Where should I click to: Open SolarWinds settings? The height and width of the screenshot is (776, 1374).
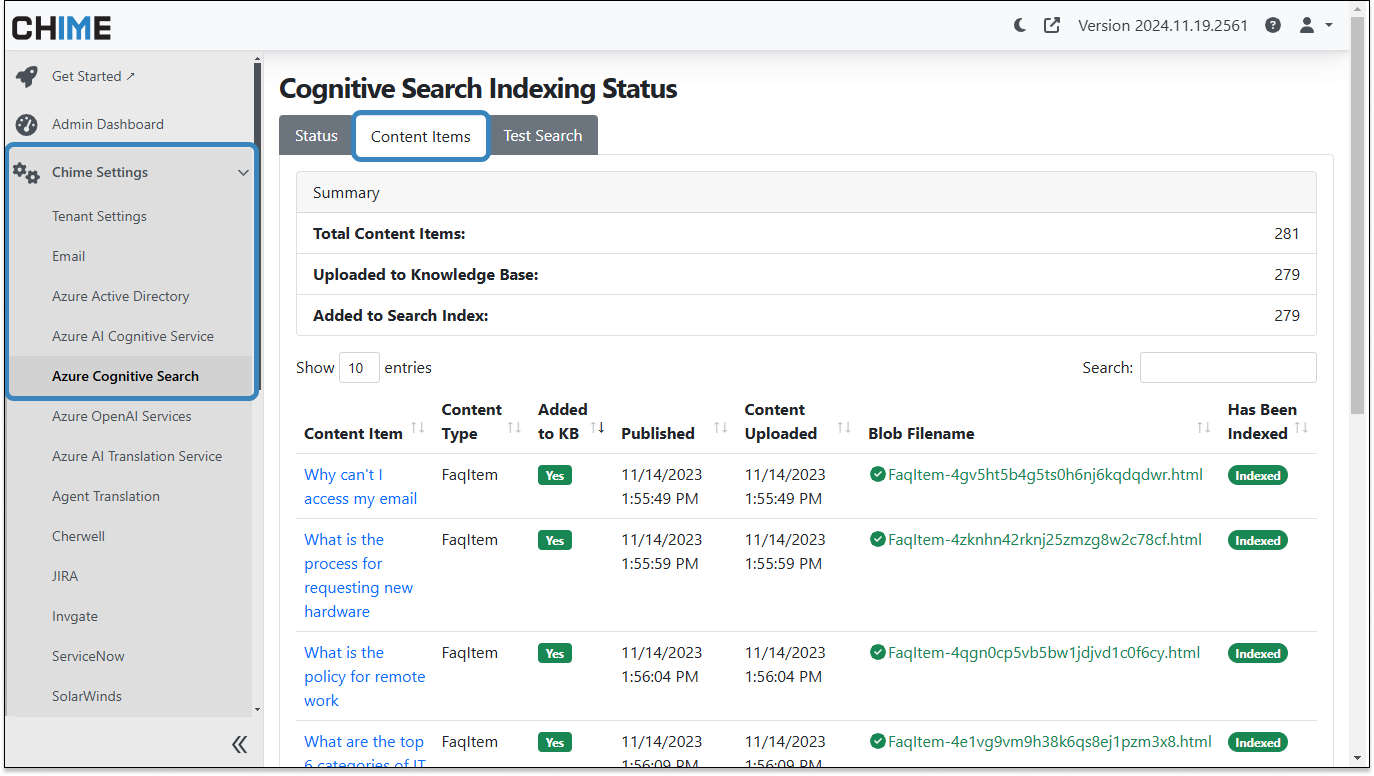[87, 697]
